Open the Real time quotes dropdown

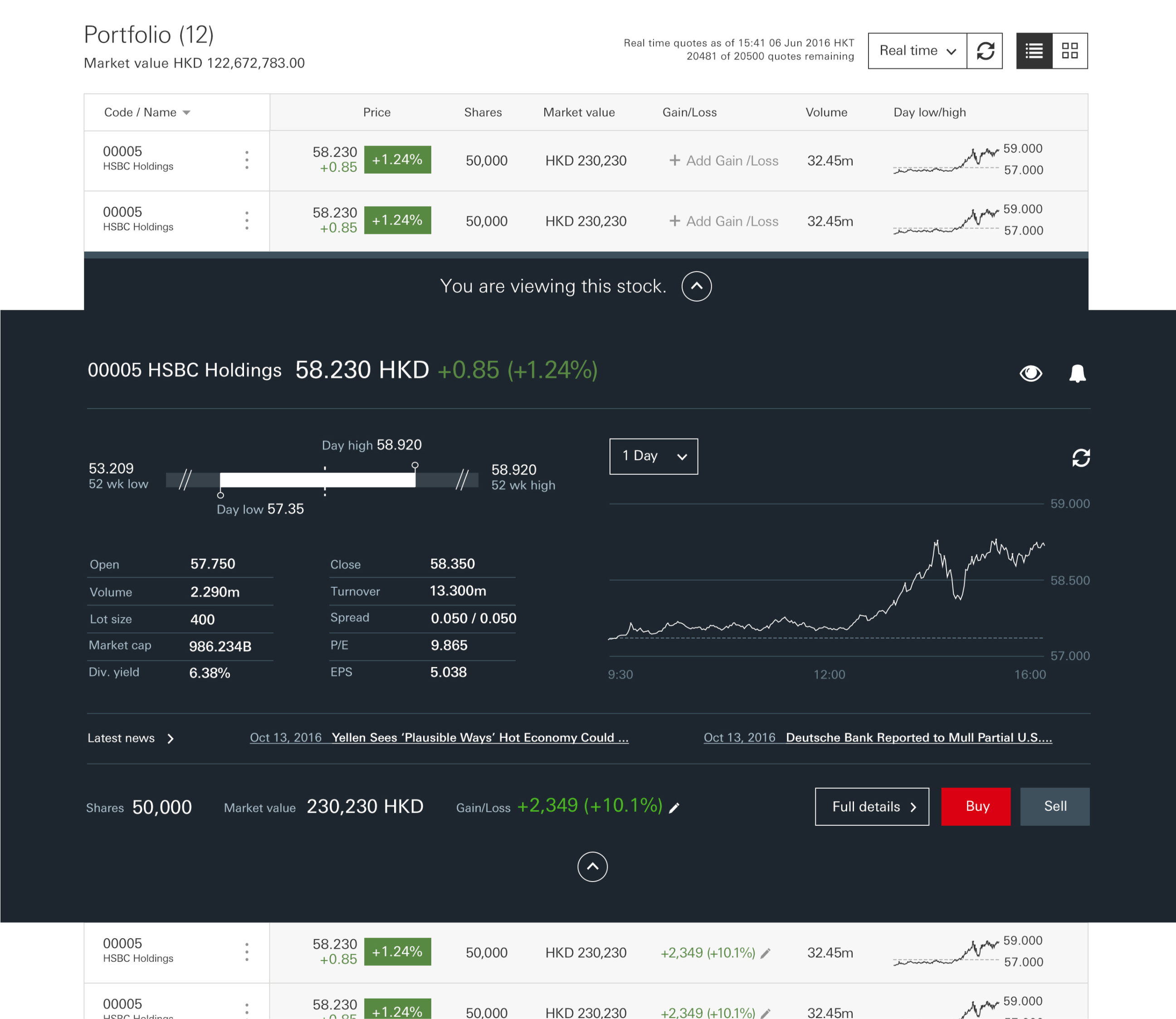tap(917, 51)
